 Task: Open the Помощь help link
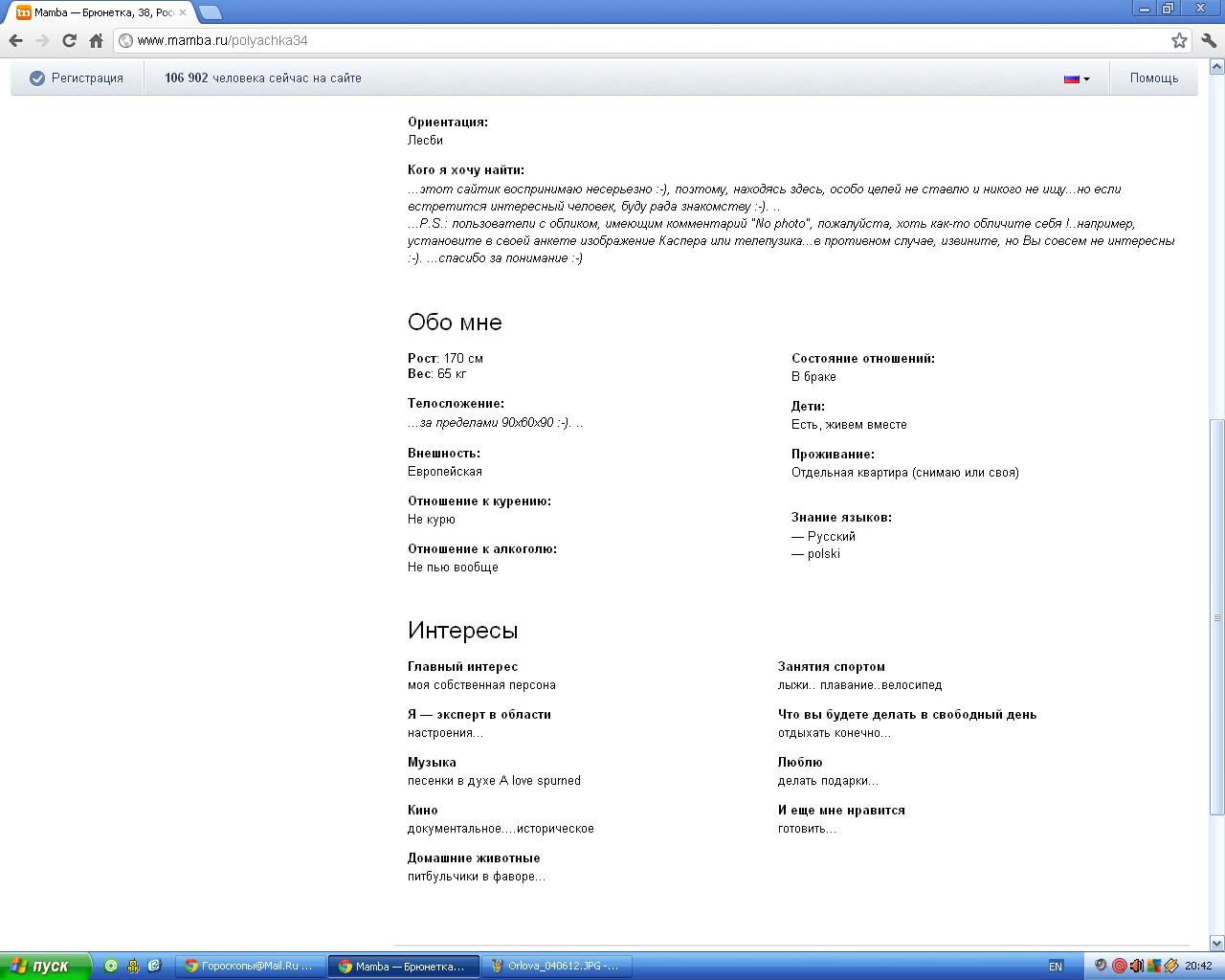(1153, 78)
